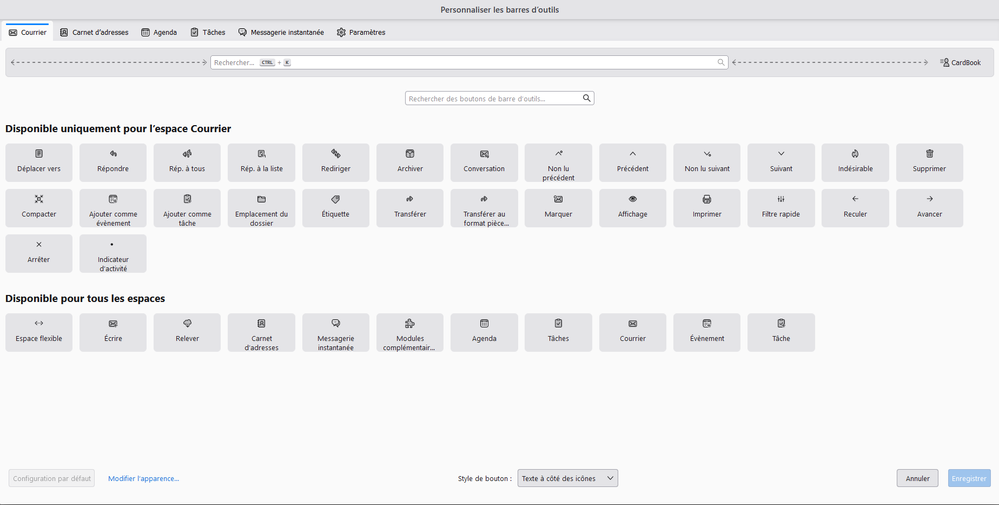Click the Imprimer printer button

coord(707,207)
